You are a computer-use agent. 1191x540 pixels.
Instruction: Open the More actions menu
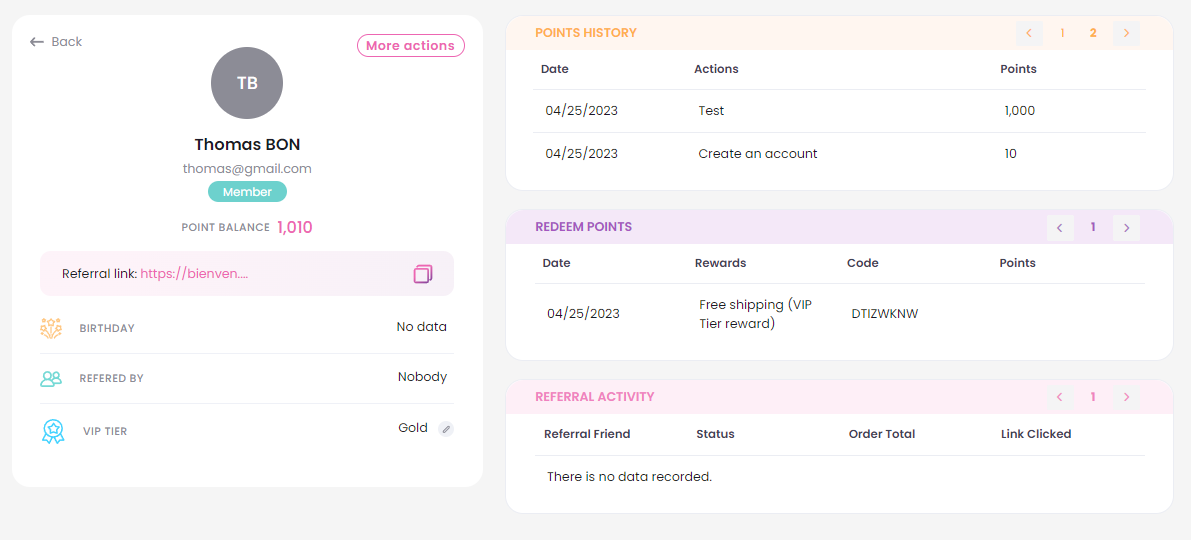(411, 46)
